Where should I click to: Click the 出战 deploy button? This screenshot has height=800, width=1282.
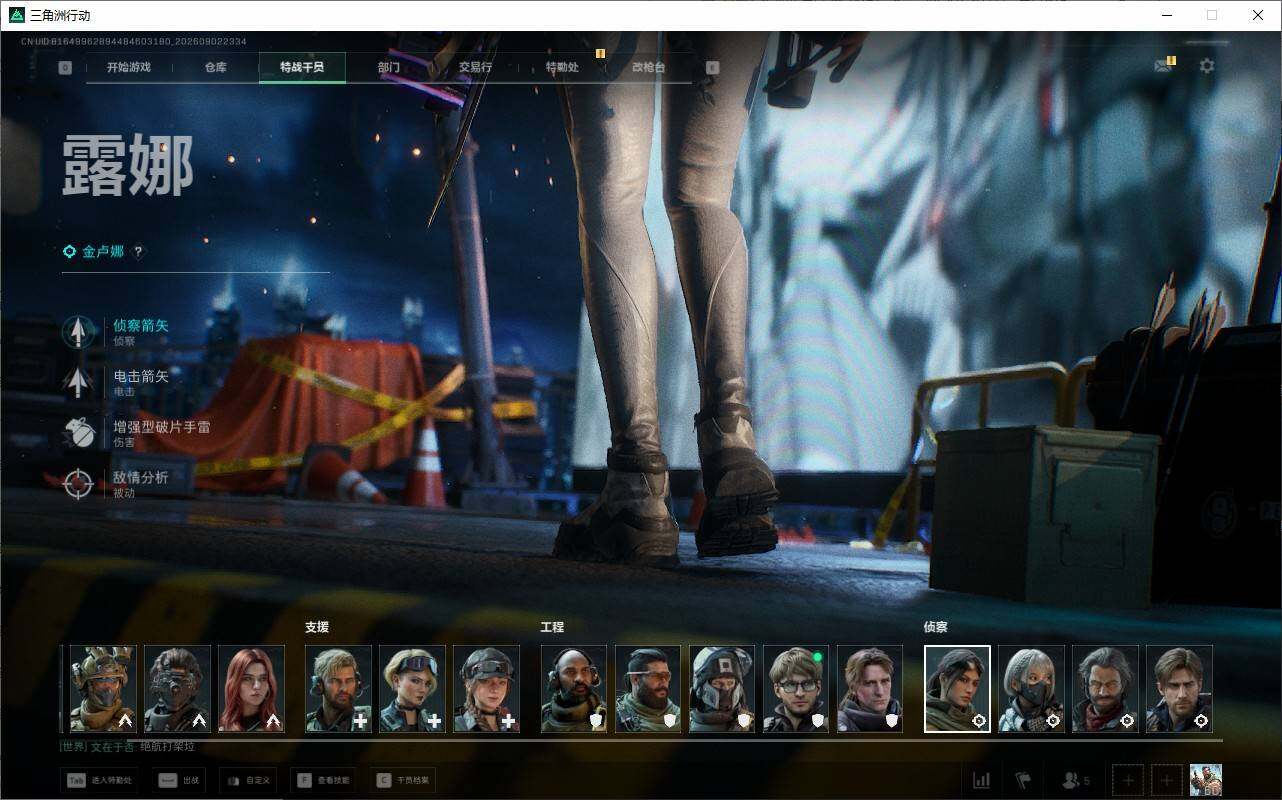point(181,780)
